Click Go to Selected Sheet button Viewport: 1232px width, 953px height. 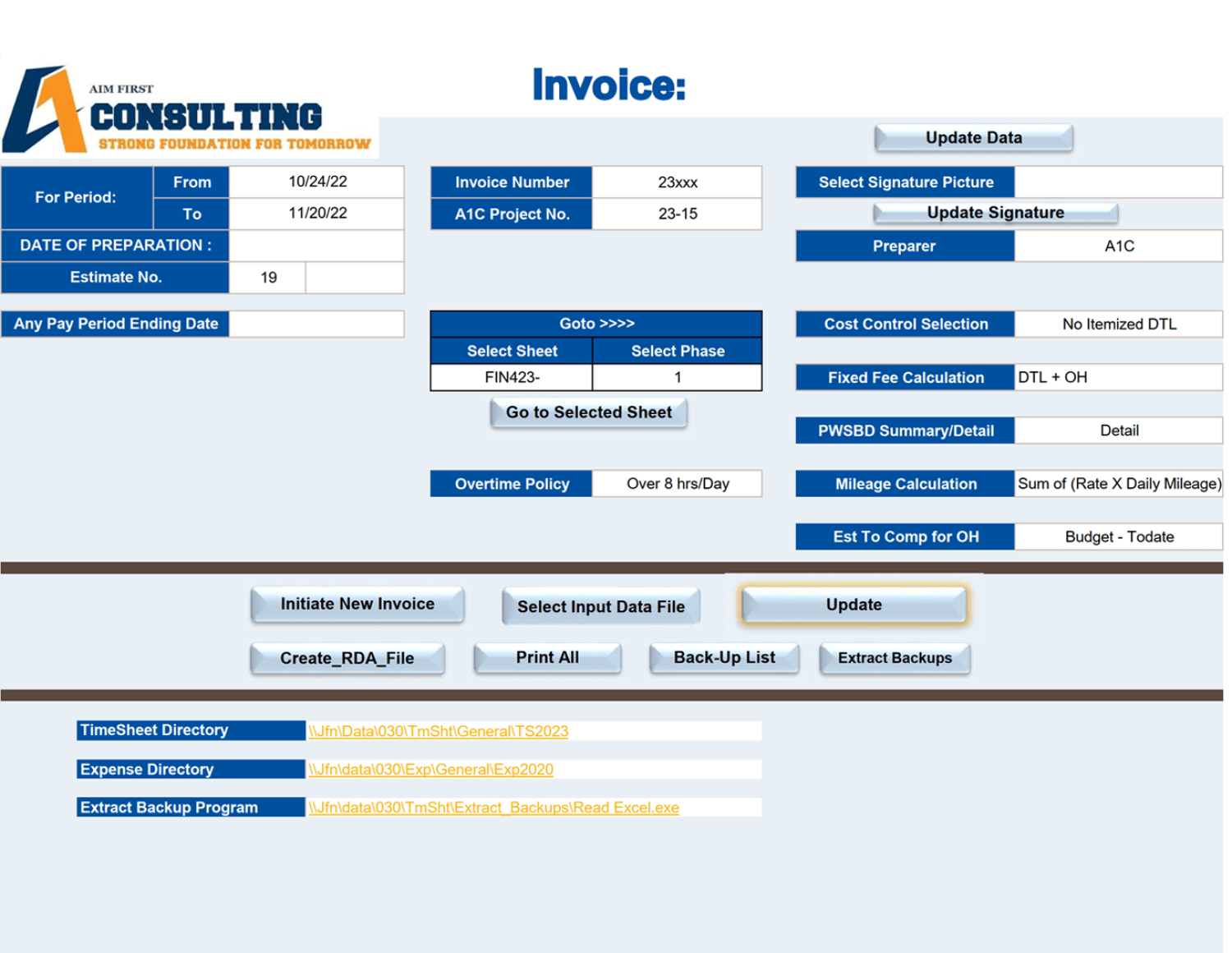588,412
